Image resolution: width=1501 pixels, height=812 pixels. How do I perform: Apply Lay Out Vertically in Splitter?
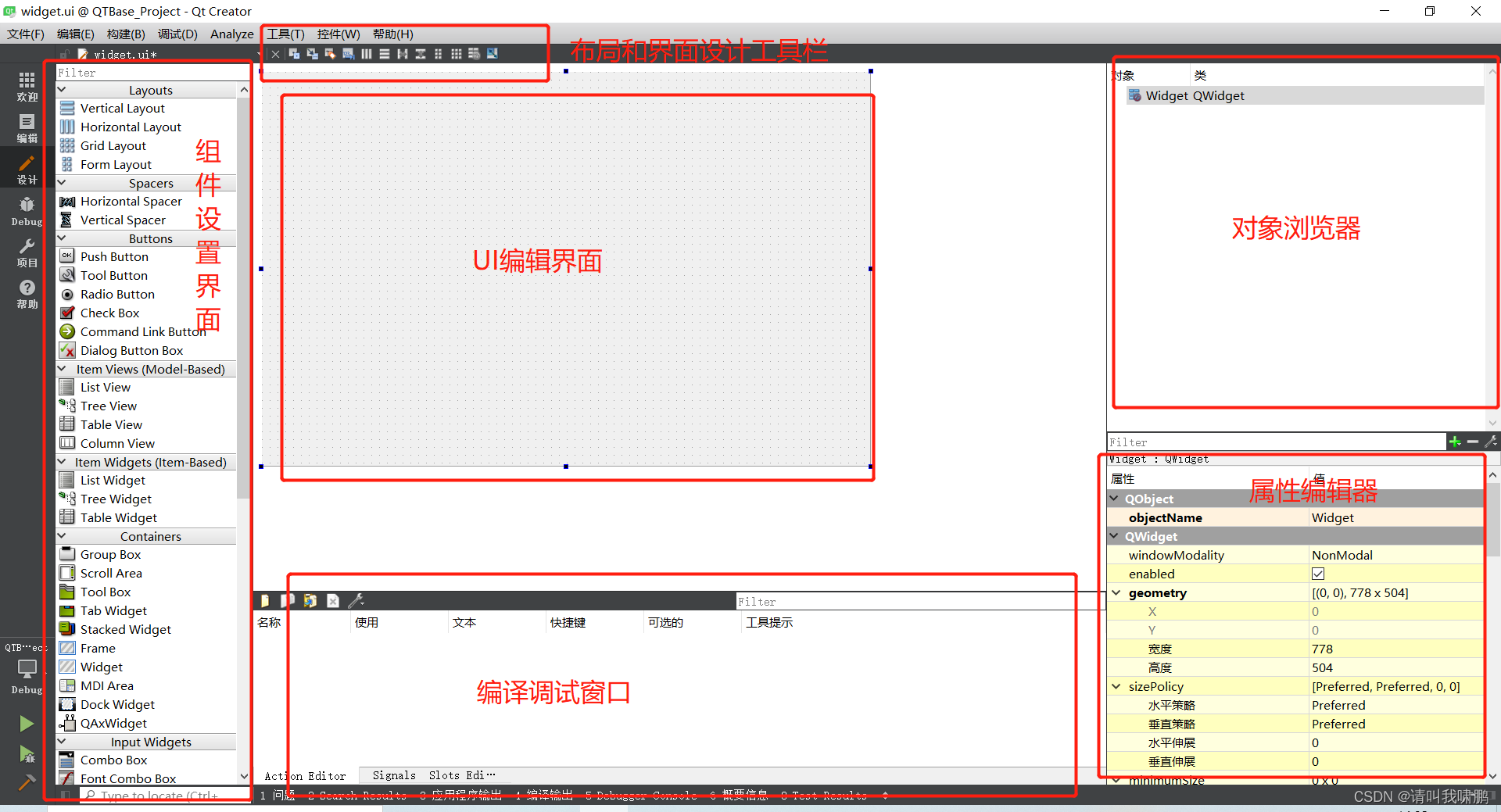pos(420,54)
